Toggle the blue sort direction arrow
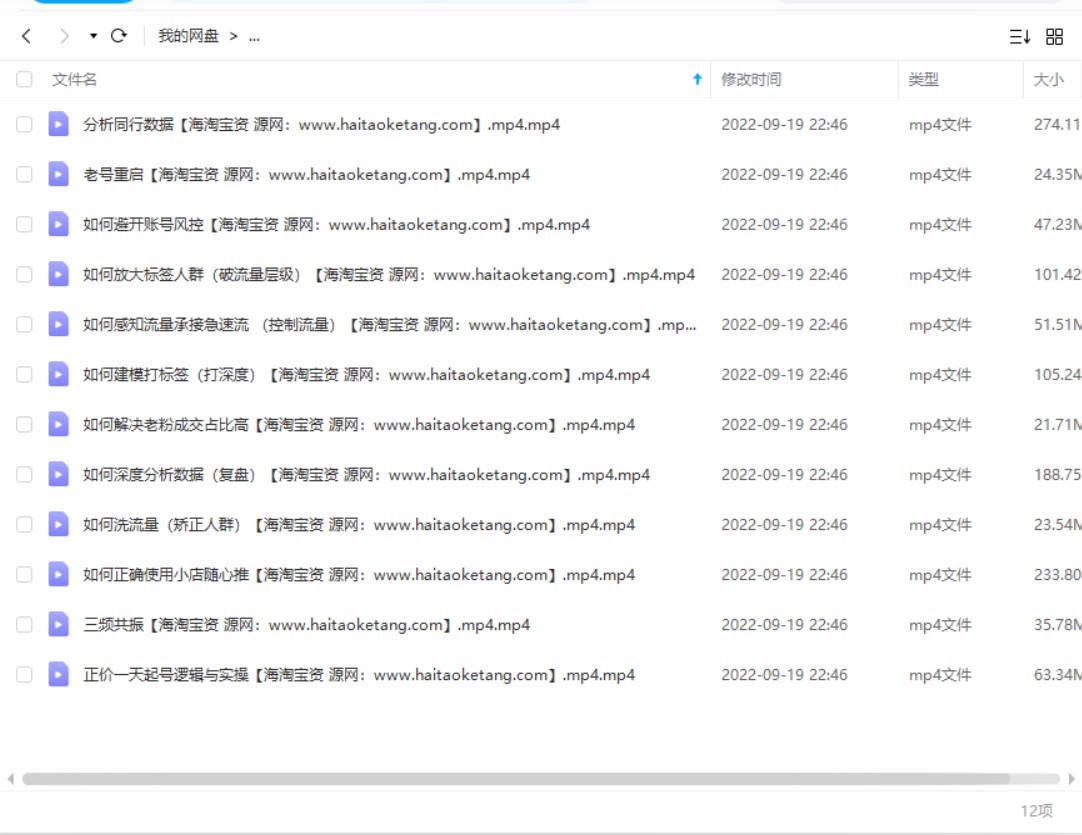1082x835 pixels. [x=697, y=79]
